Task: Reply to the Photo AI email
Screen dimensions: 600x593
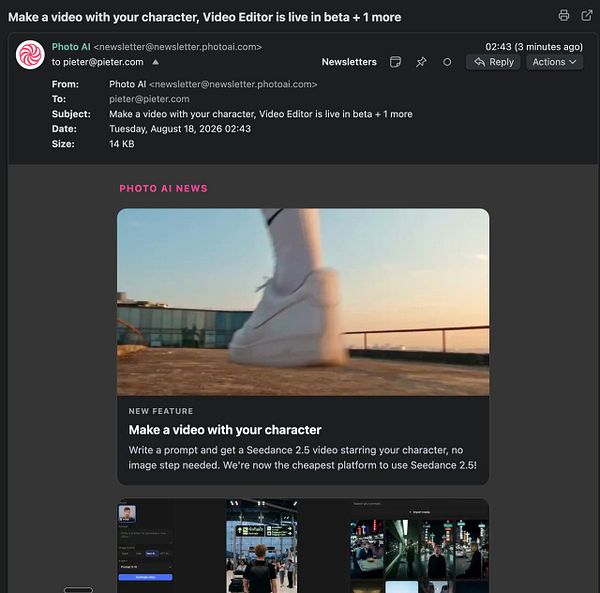Action: point(493,62)
